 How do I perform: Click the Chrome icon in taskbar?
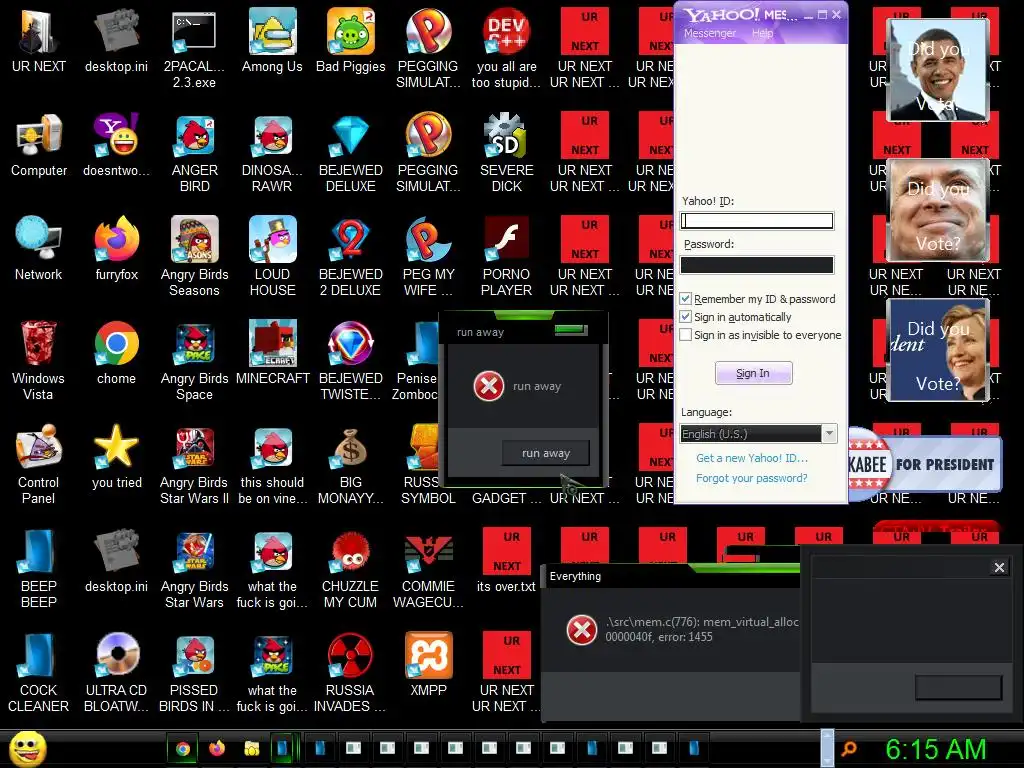click(183, 748)
